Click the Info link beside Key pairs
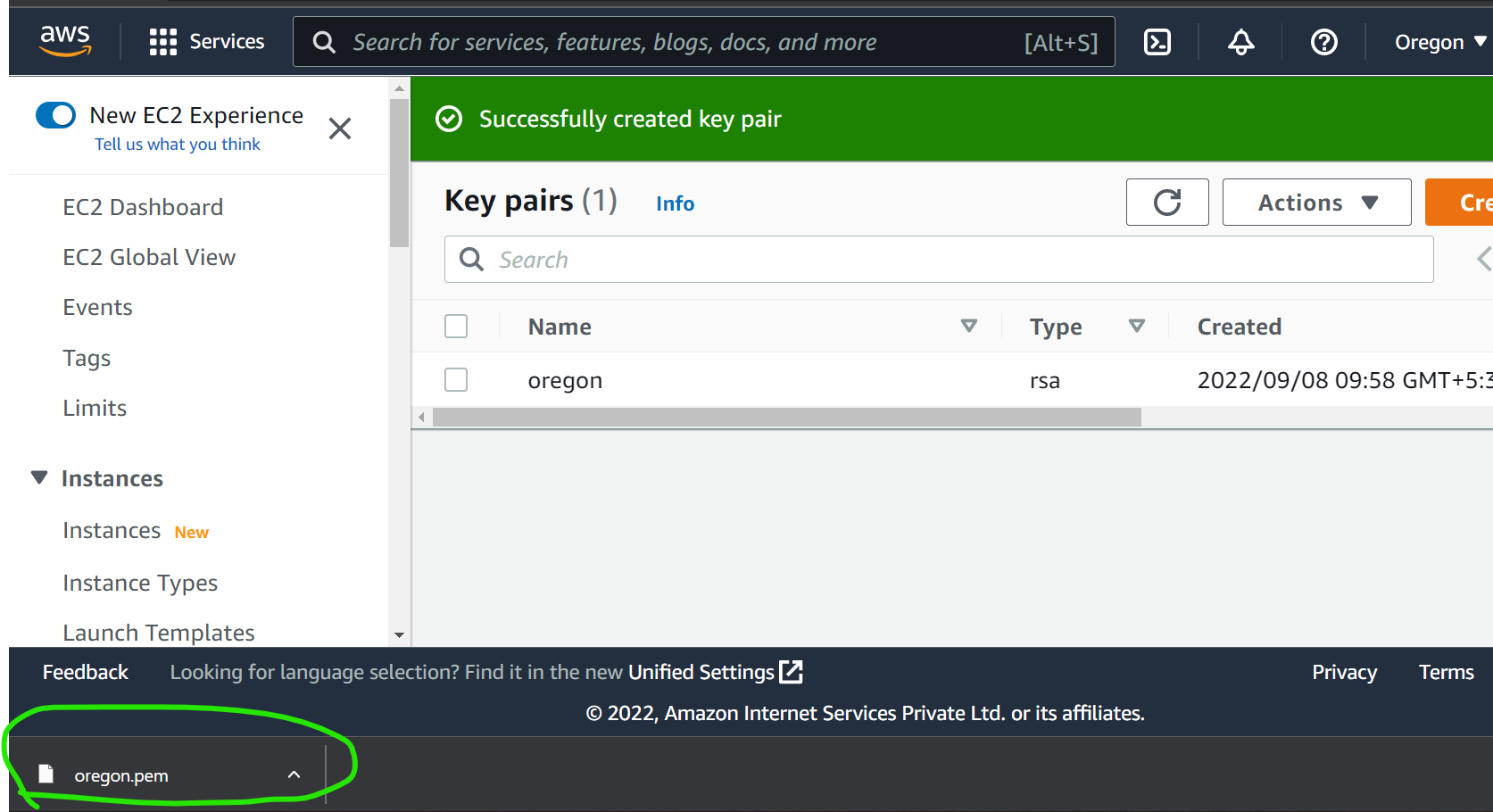The image size is (1493, 812). click(x=676, y=203)
